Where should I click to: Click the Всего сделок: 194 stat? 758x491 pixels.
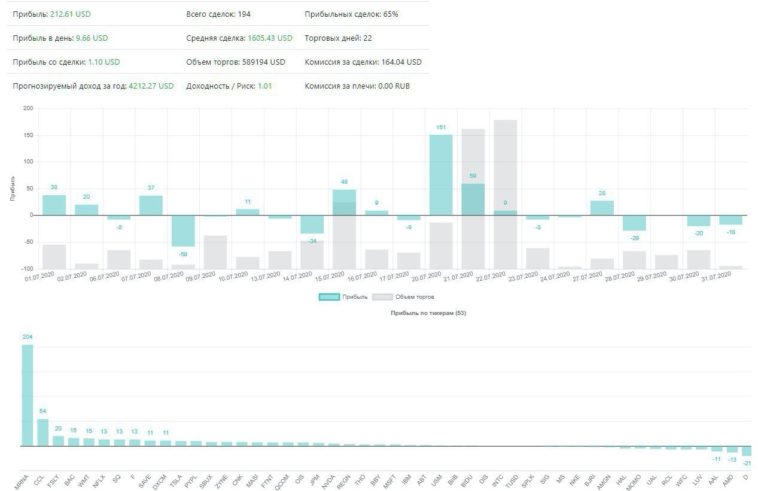point(219,15)
